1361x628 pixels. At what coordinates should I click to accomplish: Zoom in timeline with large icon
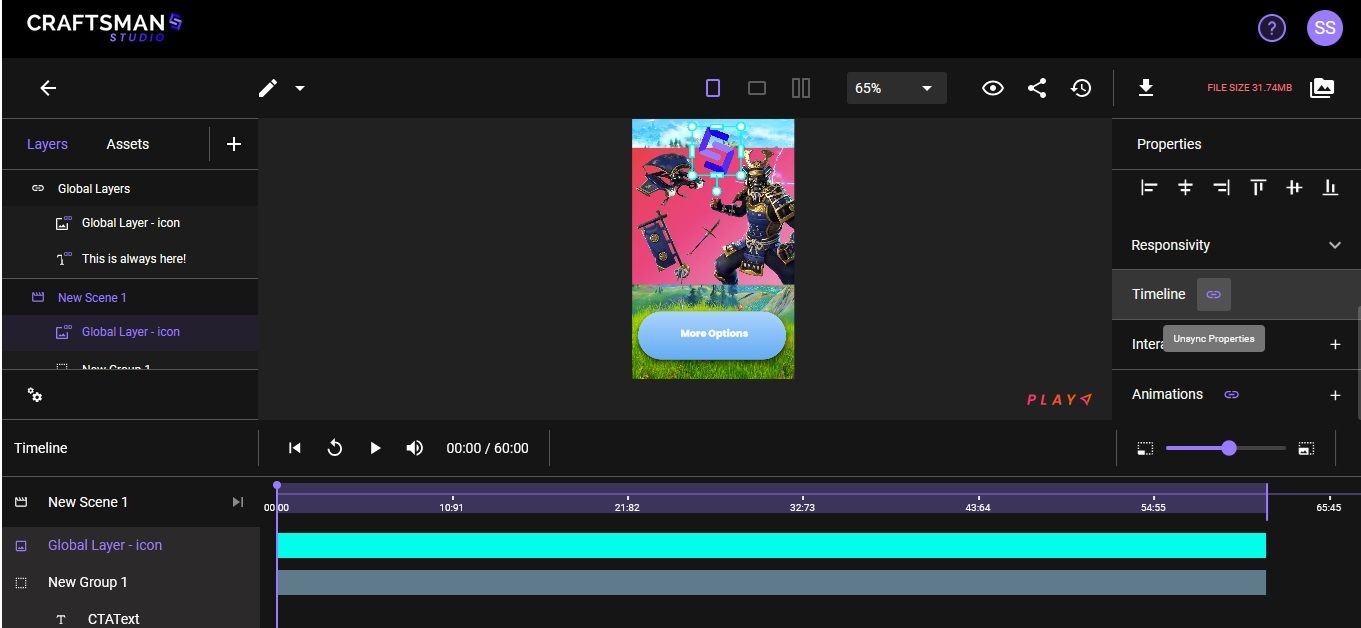(1305, 449)
